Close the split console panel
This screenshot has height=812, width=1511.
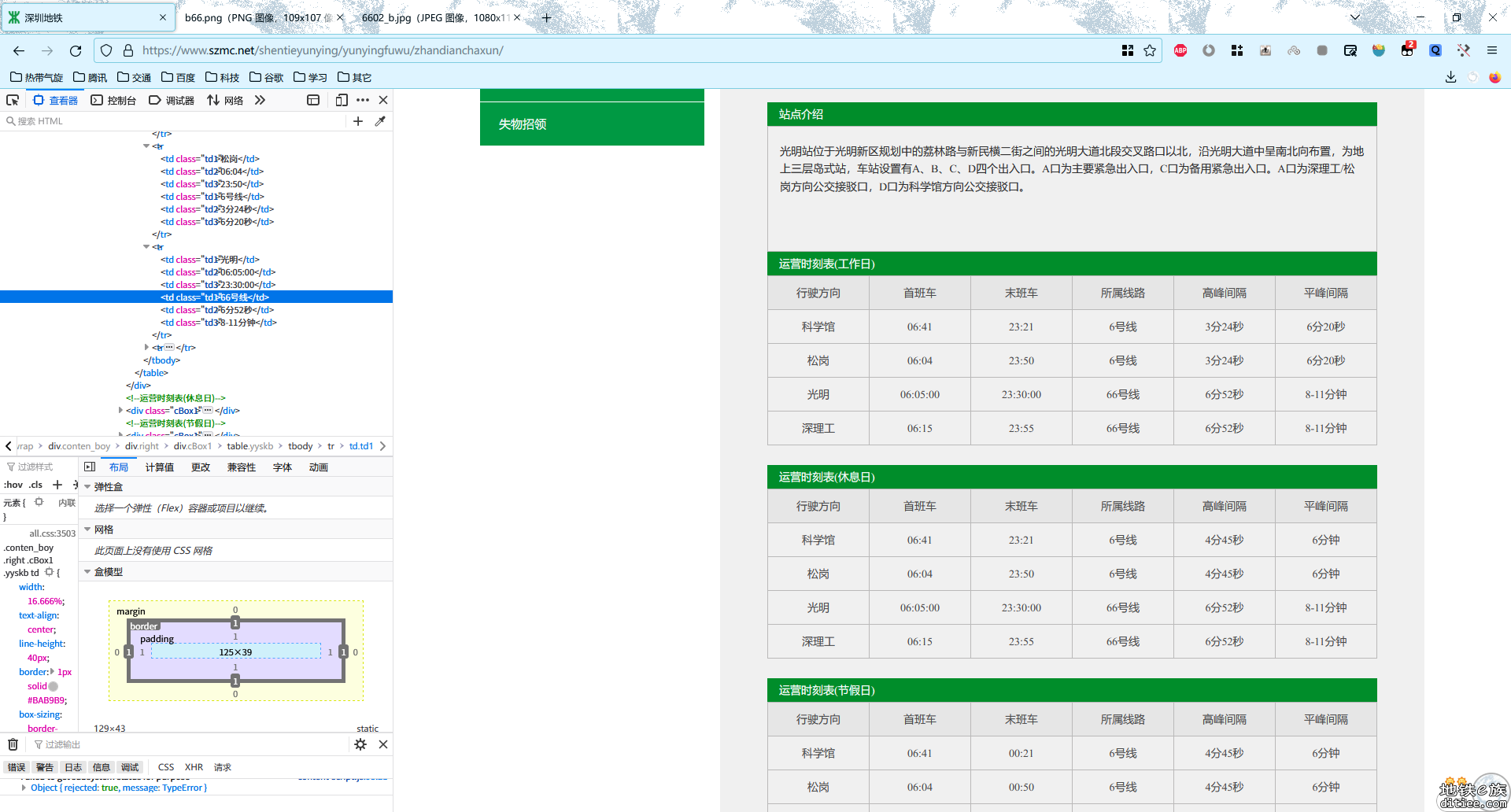click(x=383, y=744)
